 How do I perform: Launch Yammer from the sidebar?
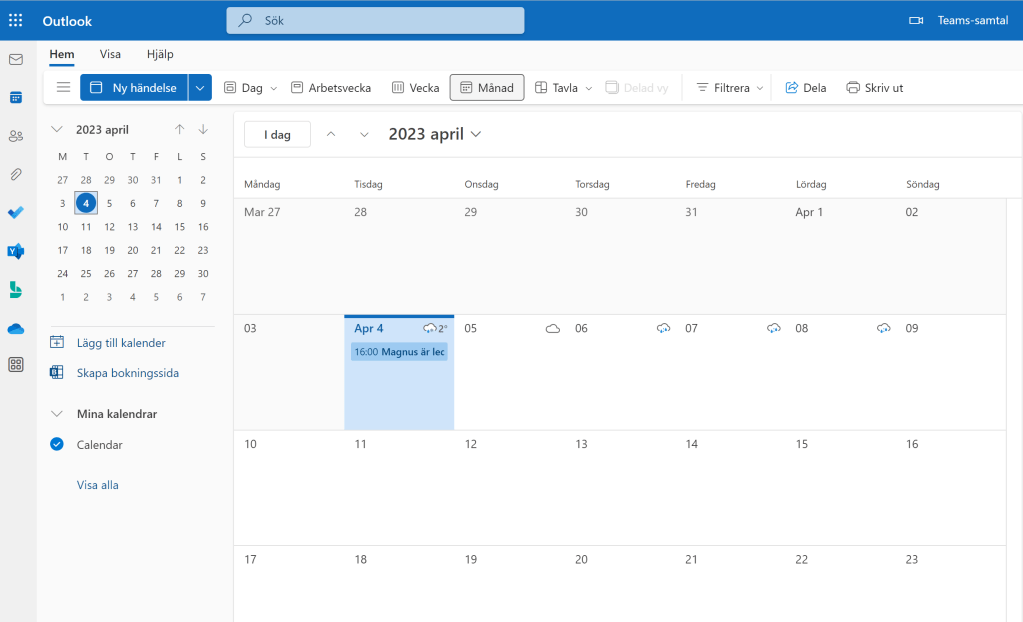[16, 251]
